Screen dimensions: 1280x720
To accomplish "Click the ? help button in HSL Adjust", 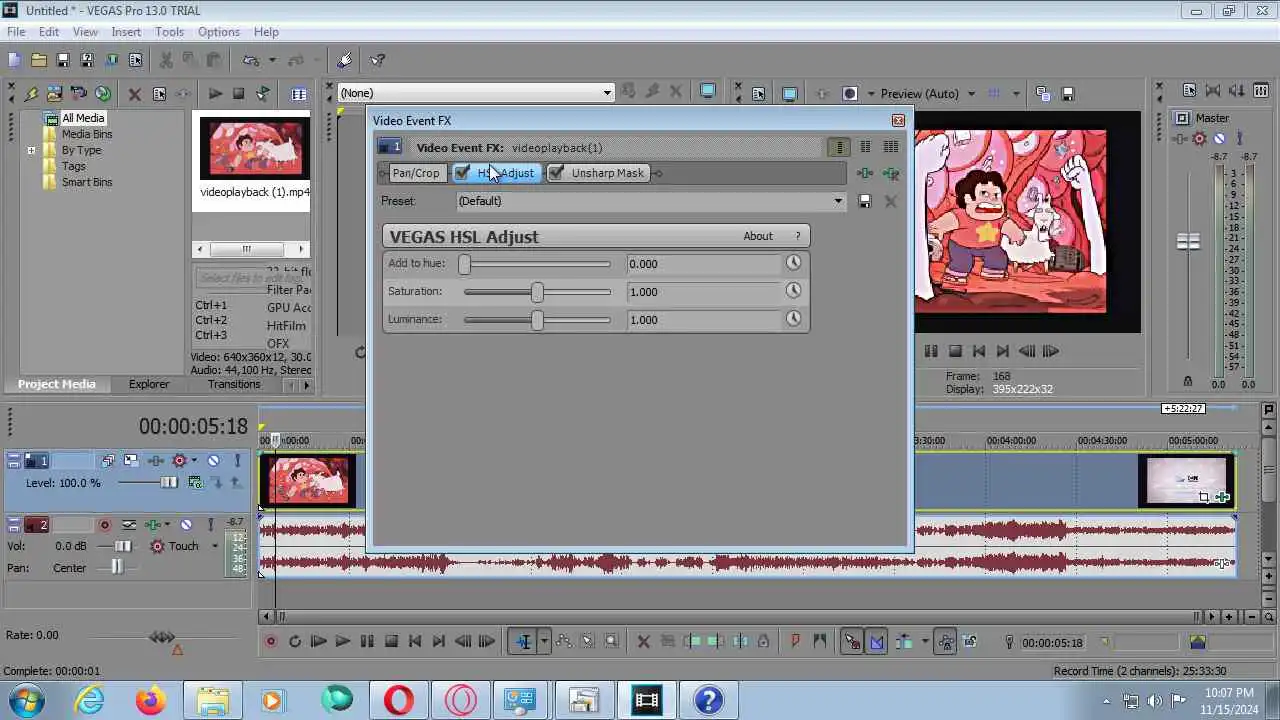I will pyautogui.click(x=797, y=236).
